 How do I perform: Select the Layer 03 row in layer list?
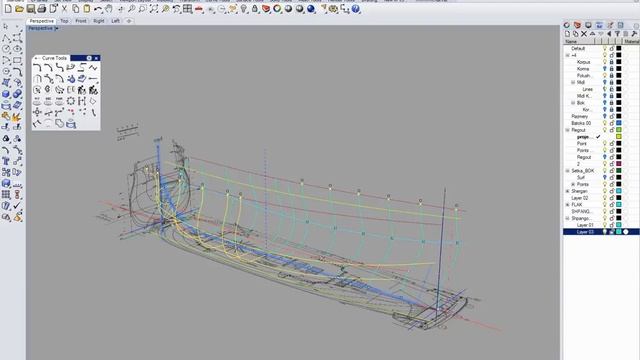[601, 232]
